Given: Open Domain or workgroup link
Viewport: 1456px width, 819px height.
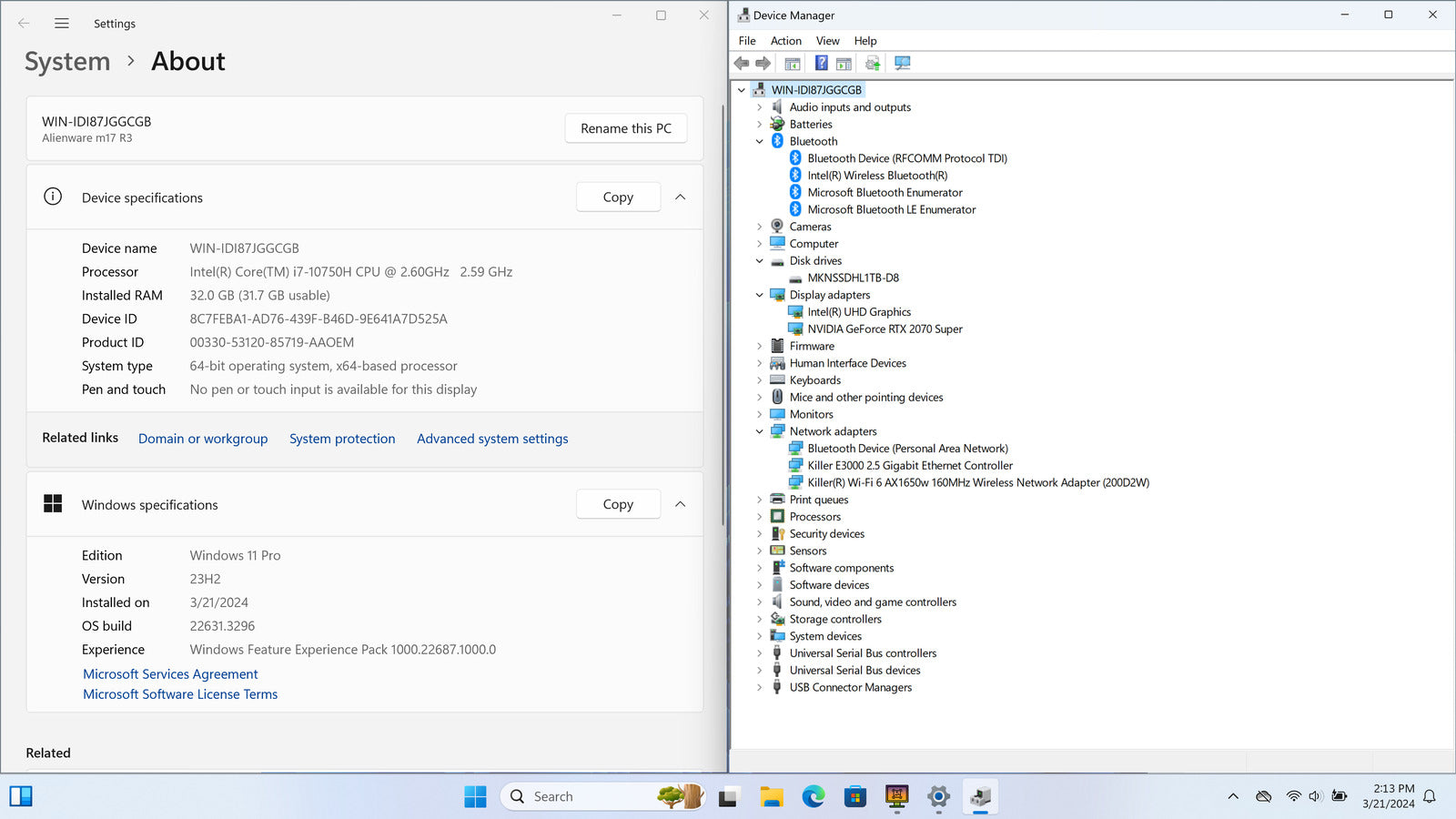Looking at the screenshot, I should click(x=203, y=439).
